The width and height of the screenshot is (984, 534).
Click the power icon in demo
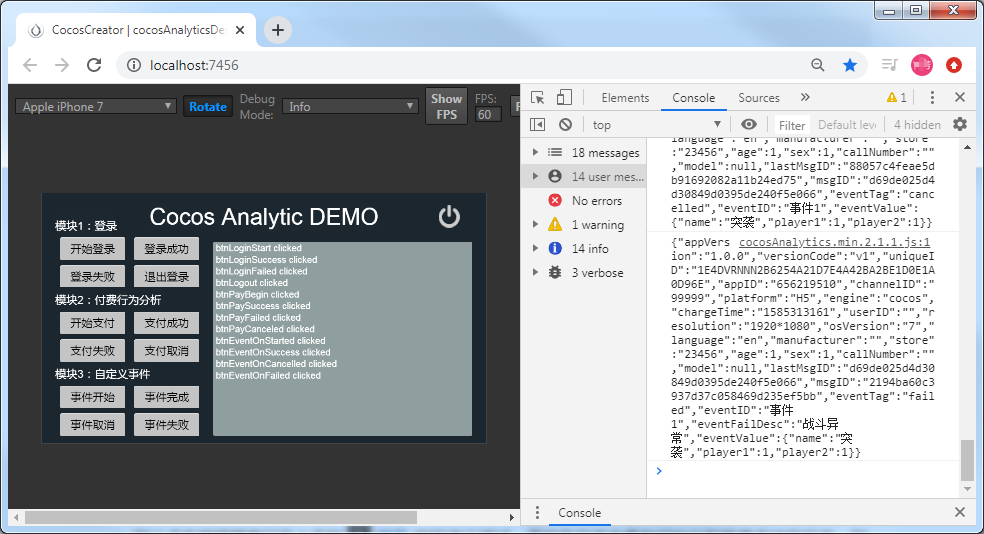(x=449, y=216)
